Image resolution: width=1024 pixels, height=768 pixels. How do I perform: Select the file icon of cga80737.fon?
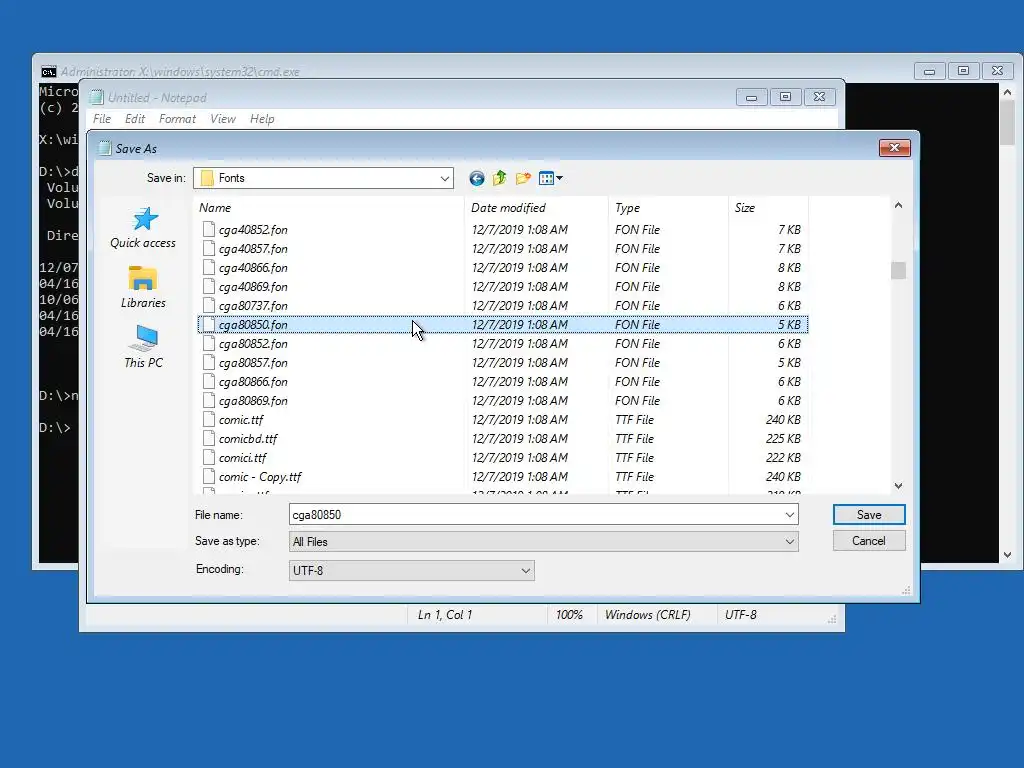(208, 305)
